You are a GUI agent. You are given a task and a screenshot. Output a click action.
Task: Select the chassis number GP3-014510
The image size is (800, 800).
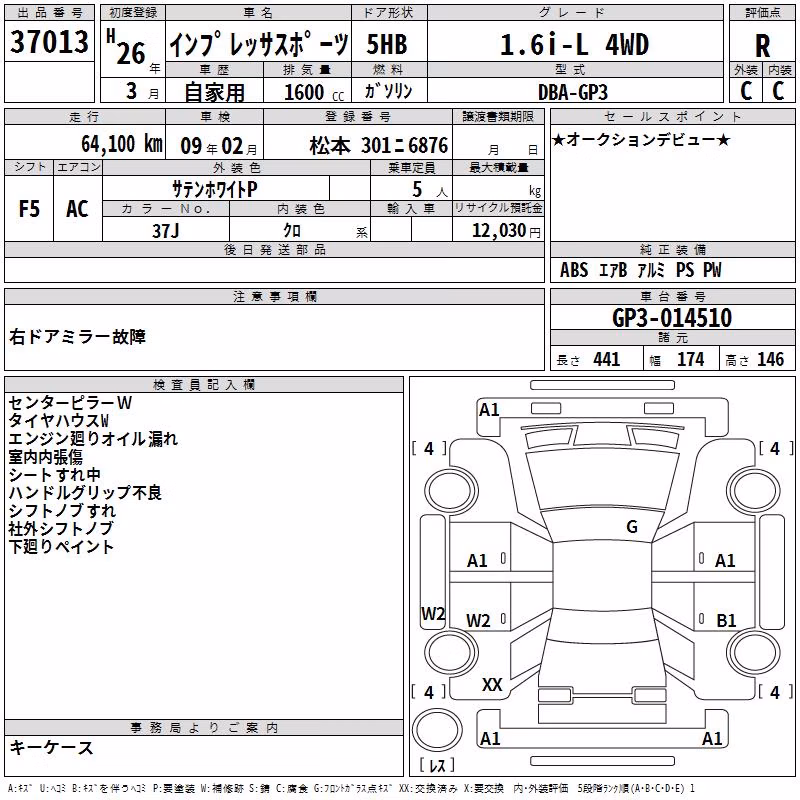click(672, 317)
